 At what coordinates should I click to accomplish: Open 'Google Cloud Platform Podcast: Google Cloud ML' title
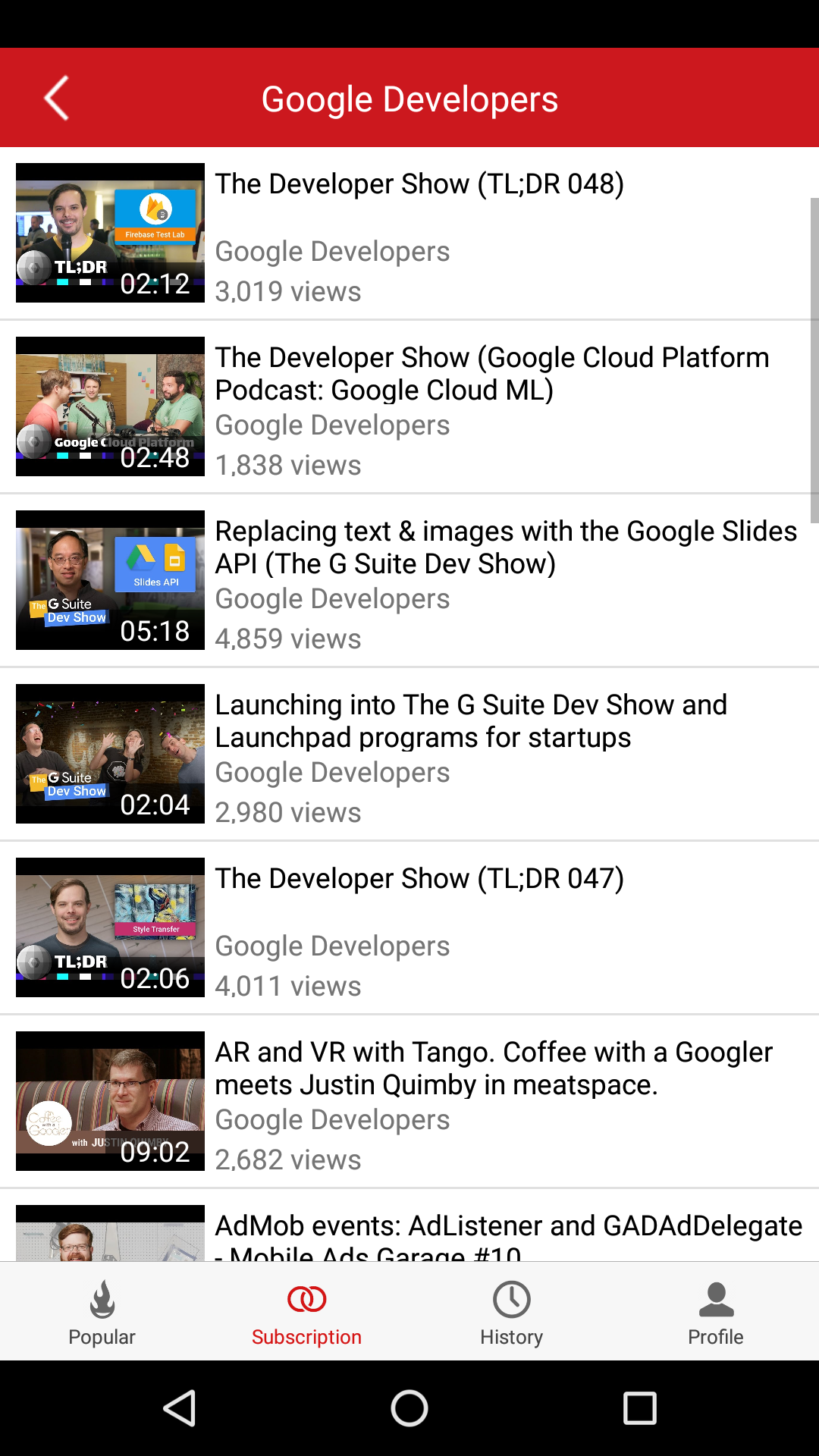(x=492, y=374)
